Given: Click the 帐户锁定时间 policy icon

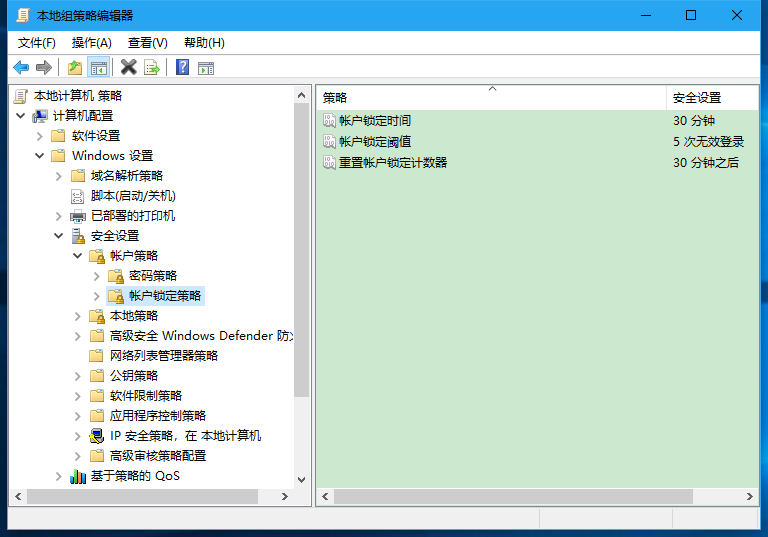Looking at the screenshot, I should click(x=329, y=120).
